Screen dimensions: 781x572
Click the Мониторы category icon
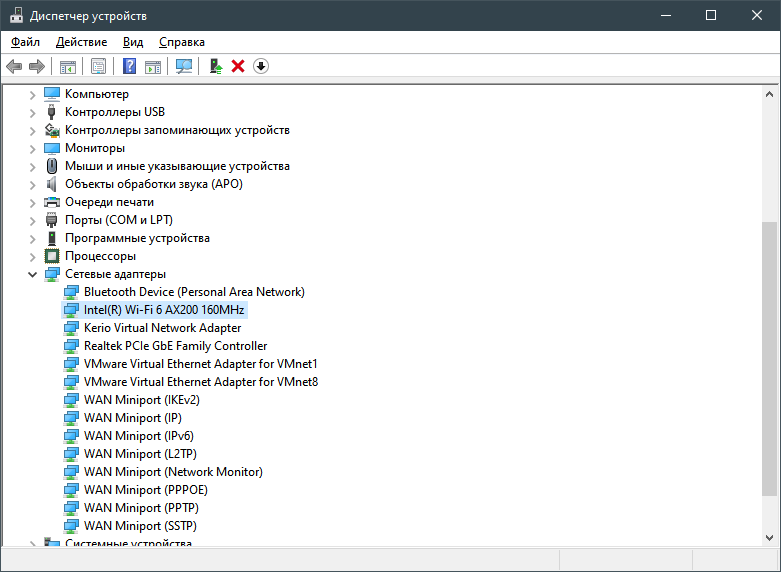tap(52, 148)
